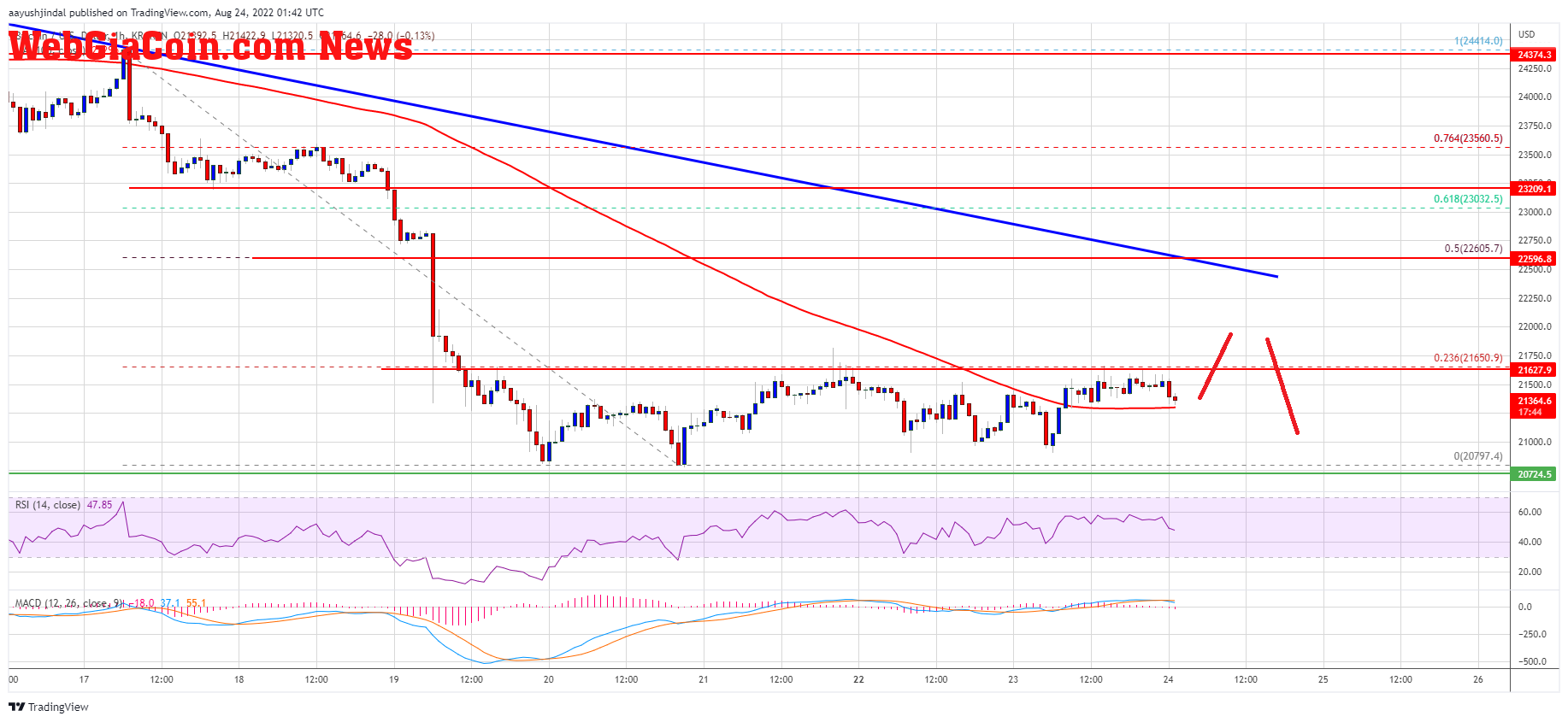This screenshot has width=1568, height=722.
Task: Click the current price label 21364.6
Action: (x=1534, y=401)
